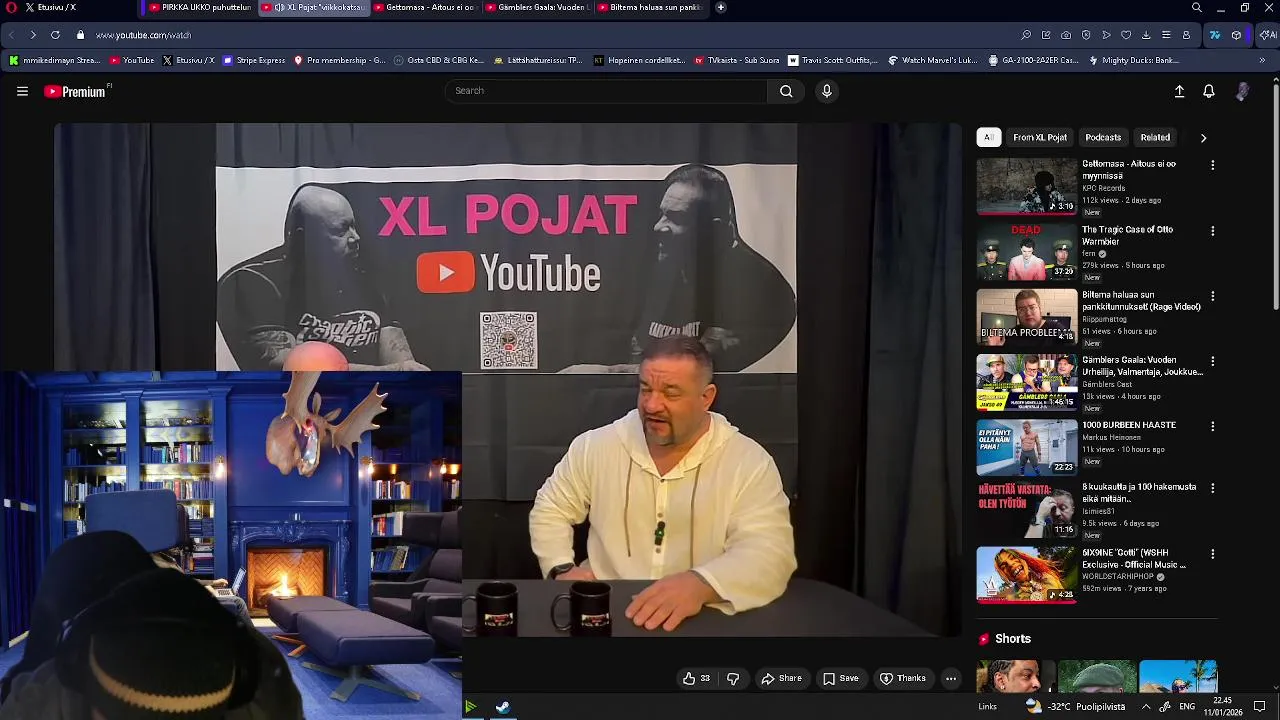1280x720 pixels.
Task: Reload the page in browser toolbar
Action: click(x=55, y=35)
